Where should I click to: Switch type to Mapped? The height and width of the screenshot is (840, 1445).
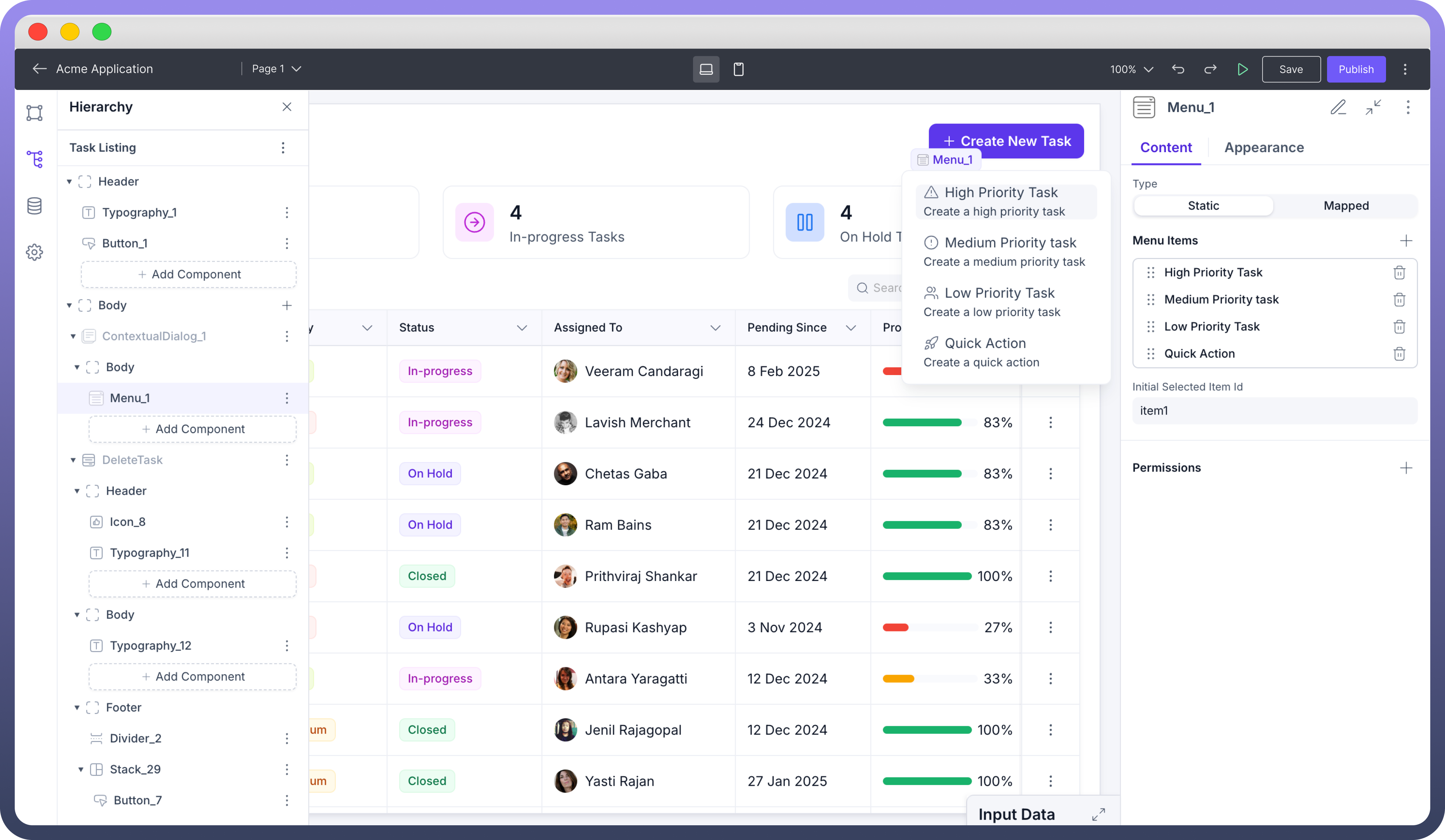1346,206
